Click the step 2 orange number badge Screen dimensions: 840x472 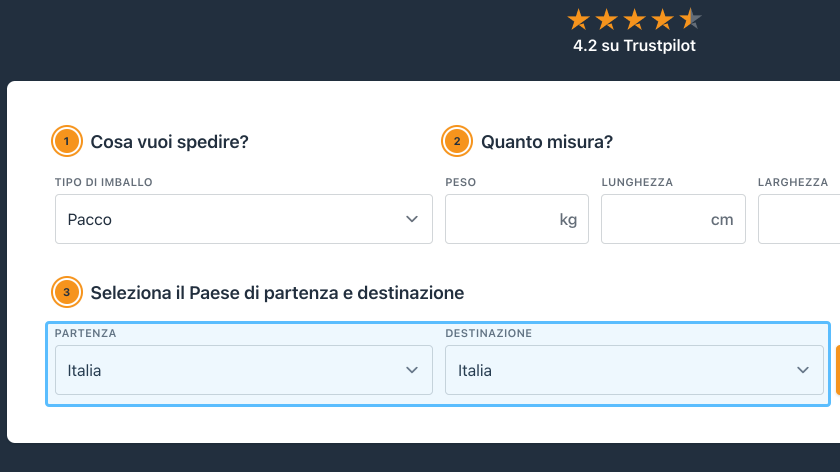point(456,142)
